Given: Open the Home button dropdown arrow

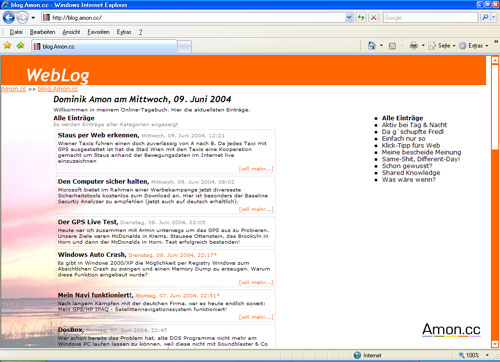Looking at the screenshot, I should point(381,46).
